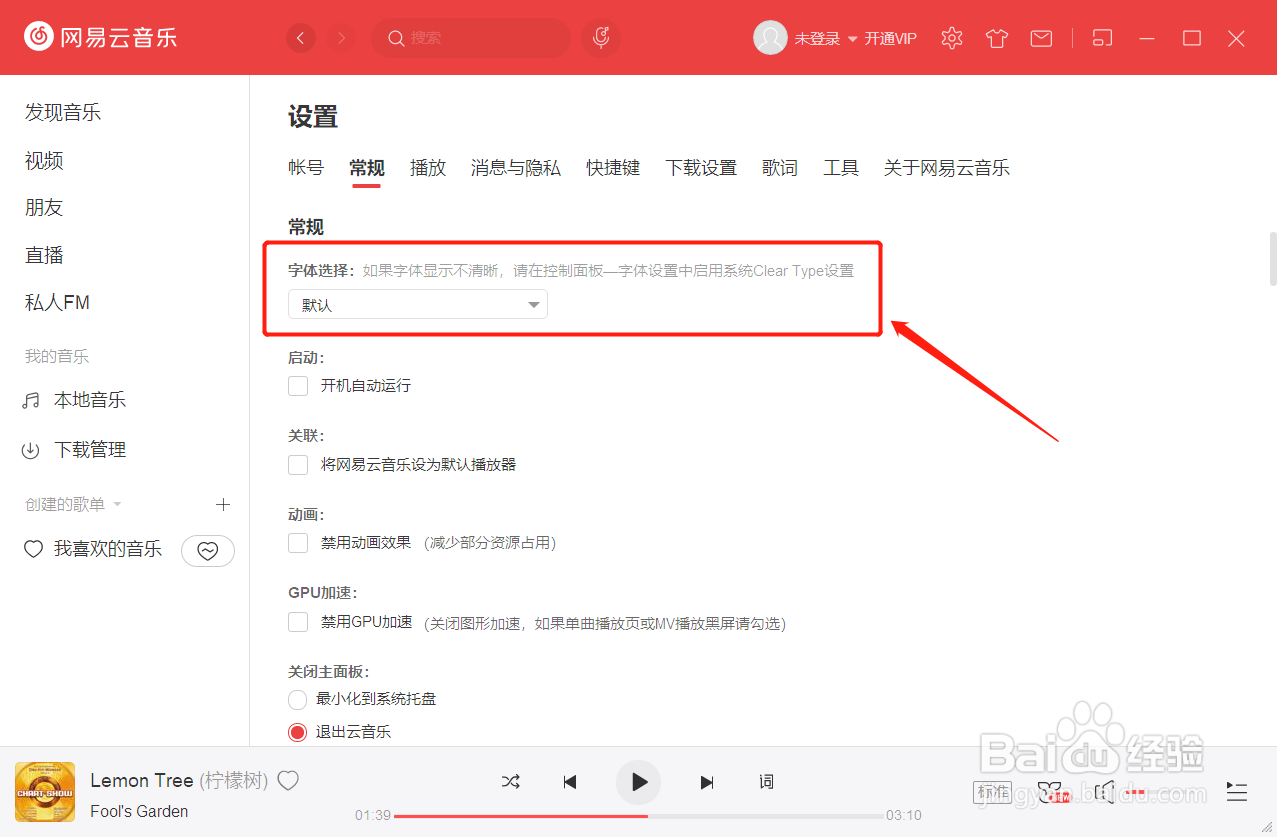This screenshot has height=837, width=1277.
Task: Open 视频 in sidebar
Action: coord(44,160)
